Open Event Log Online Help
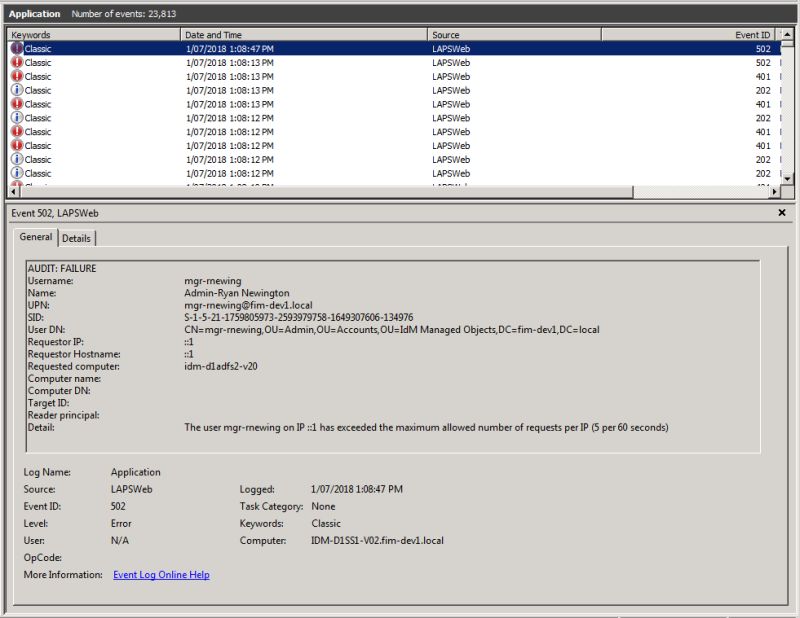 (x=163, y=574)
